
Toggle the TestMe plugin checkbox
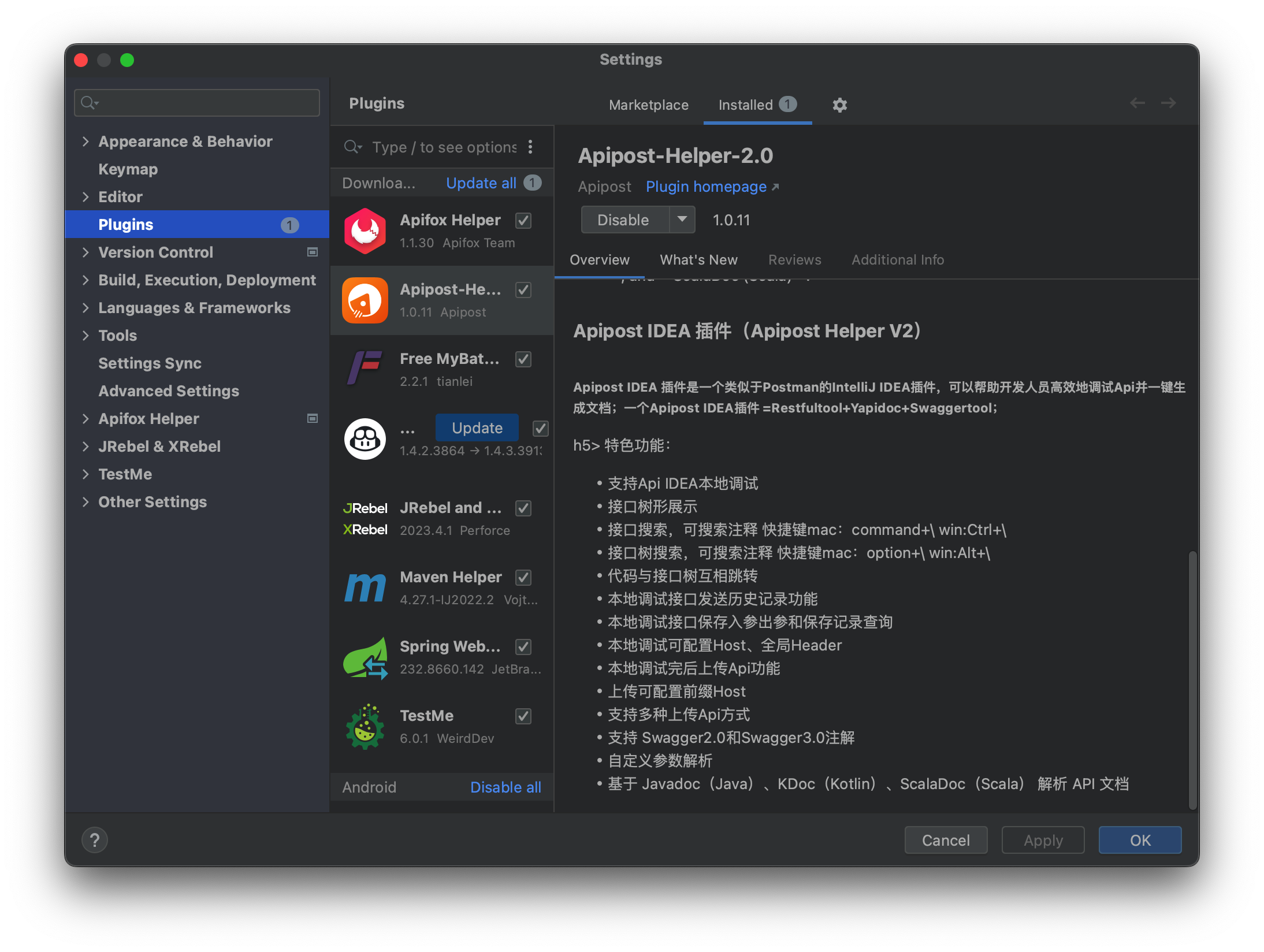(x=523, y=716)
